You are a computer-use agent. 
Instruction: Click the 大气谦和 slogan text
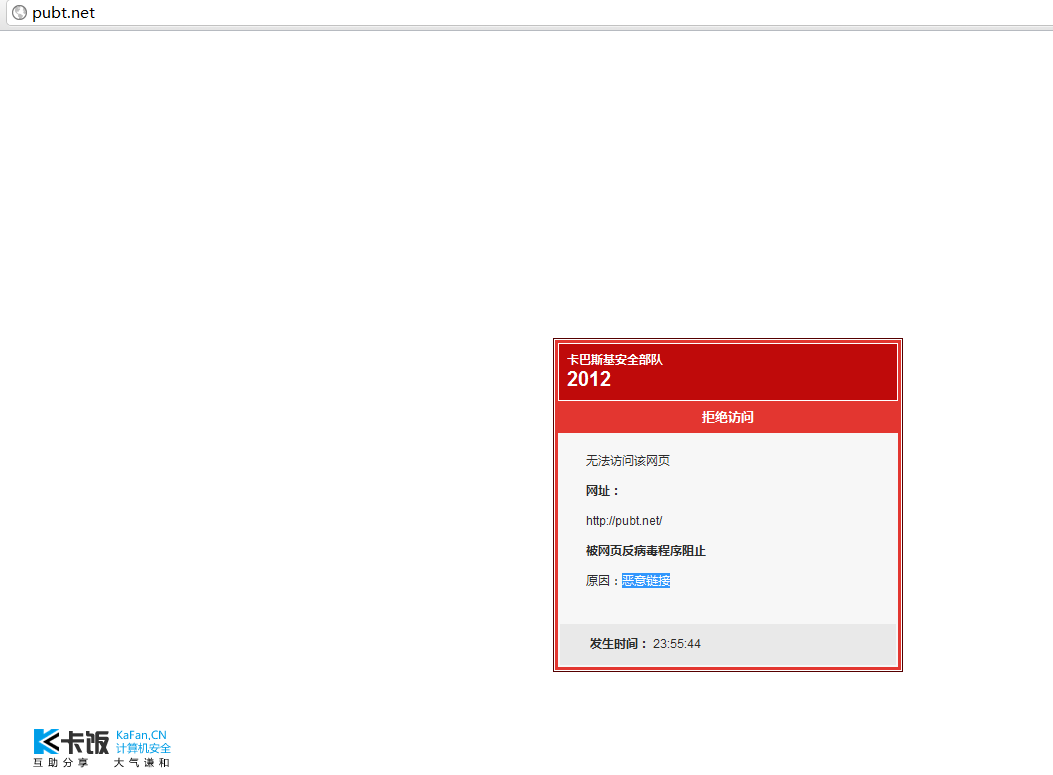pos(142,763)
